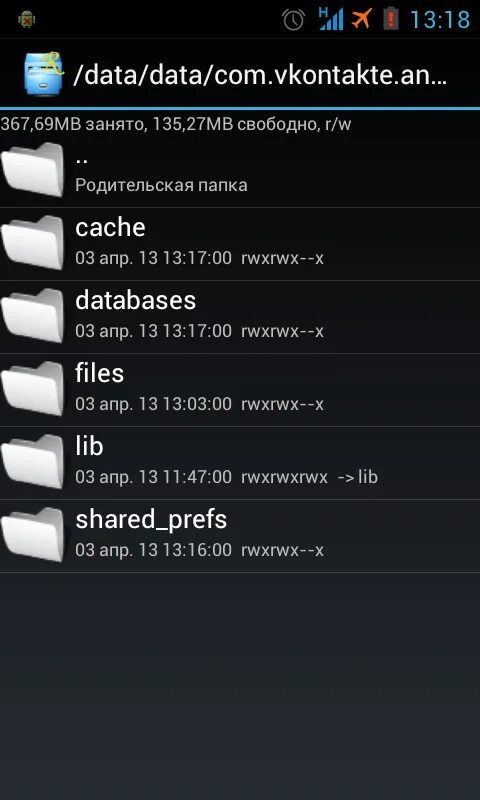
Task: Tap the mobile signal strength icon
Action: click(x=332, y=19)
